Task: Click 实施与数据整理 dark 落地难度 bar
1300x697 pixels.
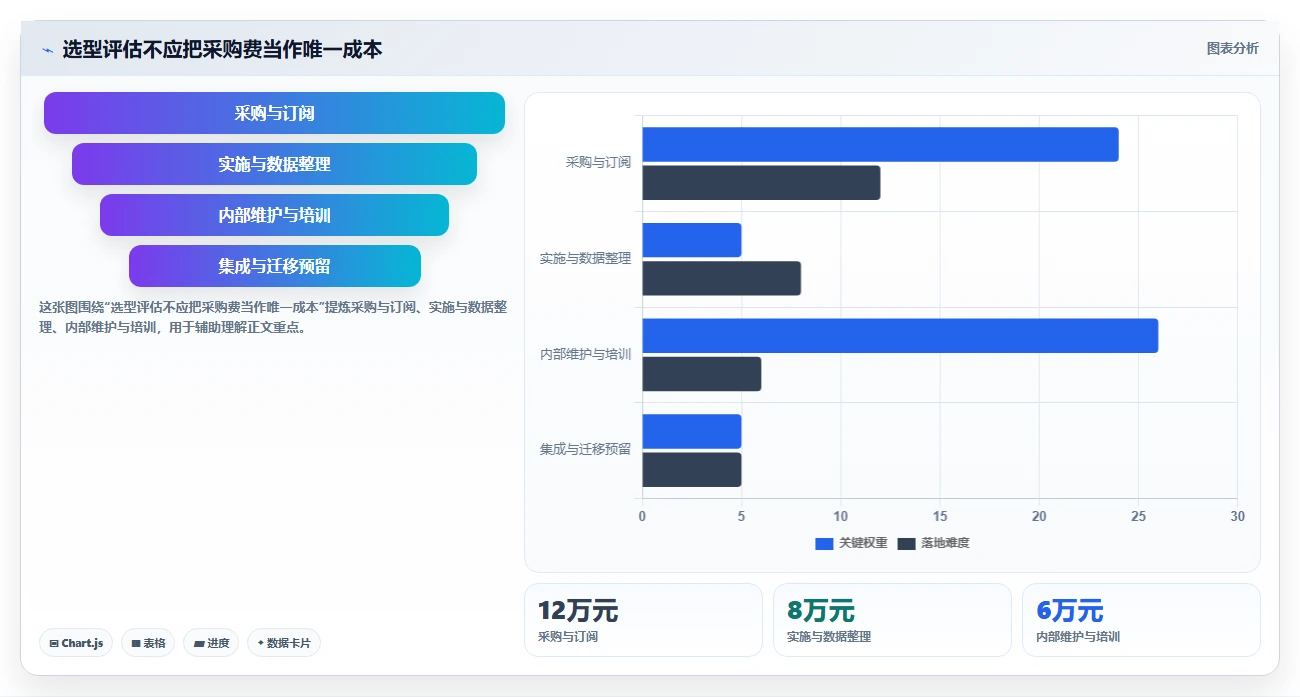Action: [x=721, y=278]
